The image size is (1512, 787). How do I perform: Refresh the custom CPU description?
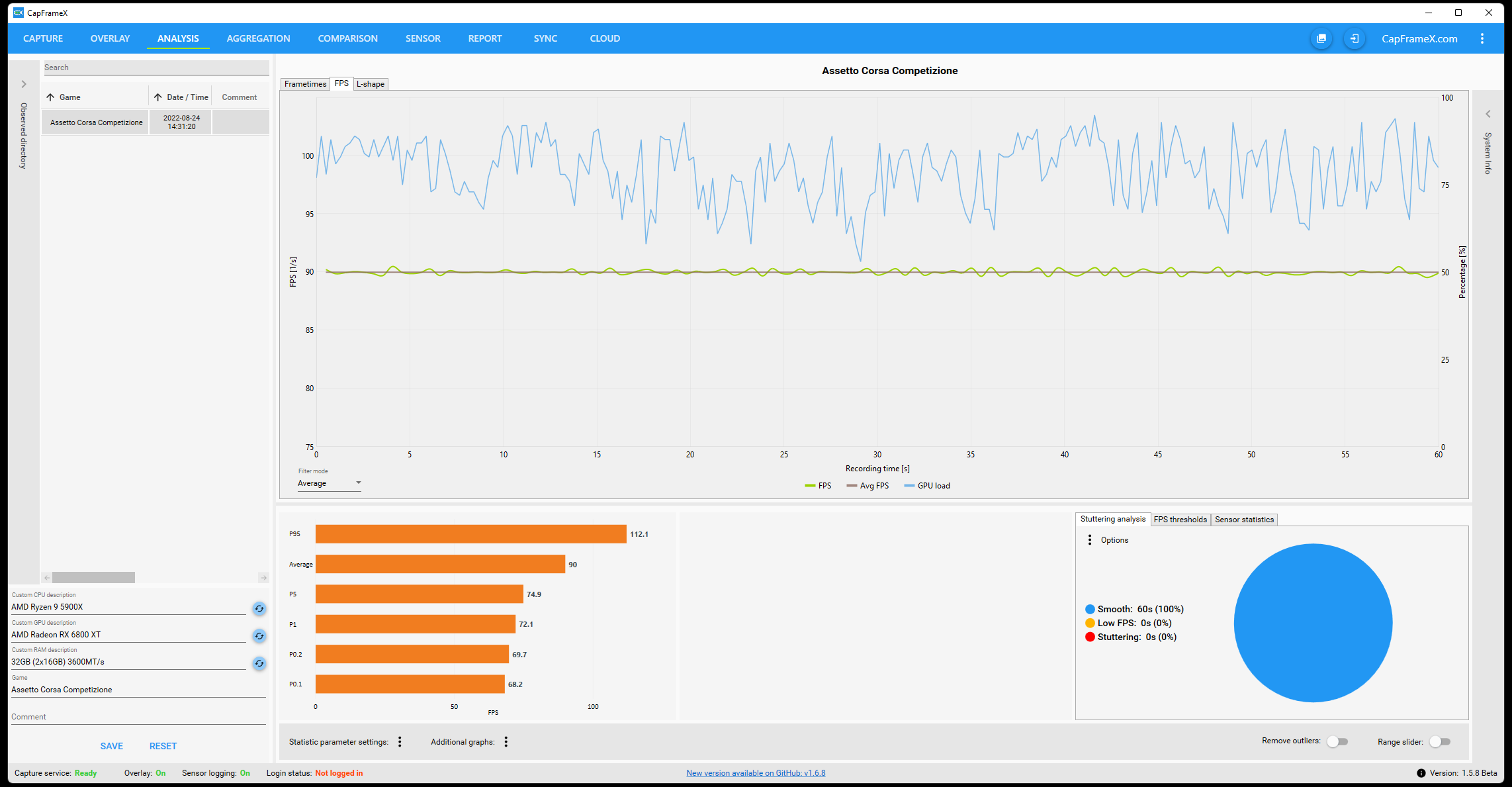click(x=259, y=608)
